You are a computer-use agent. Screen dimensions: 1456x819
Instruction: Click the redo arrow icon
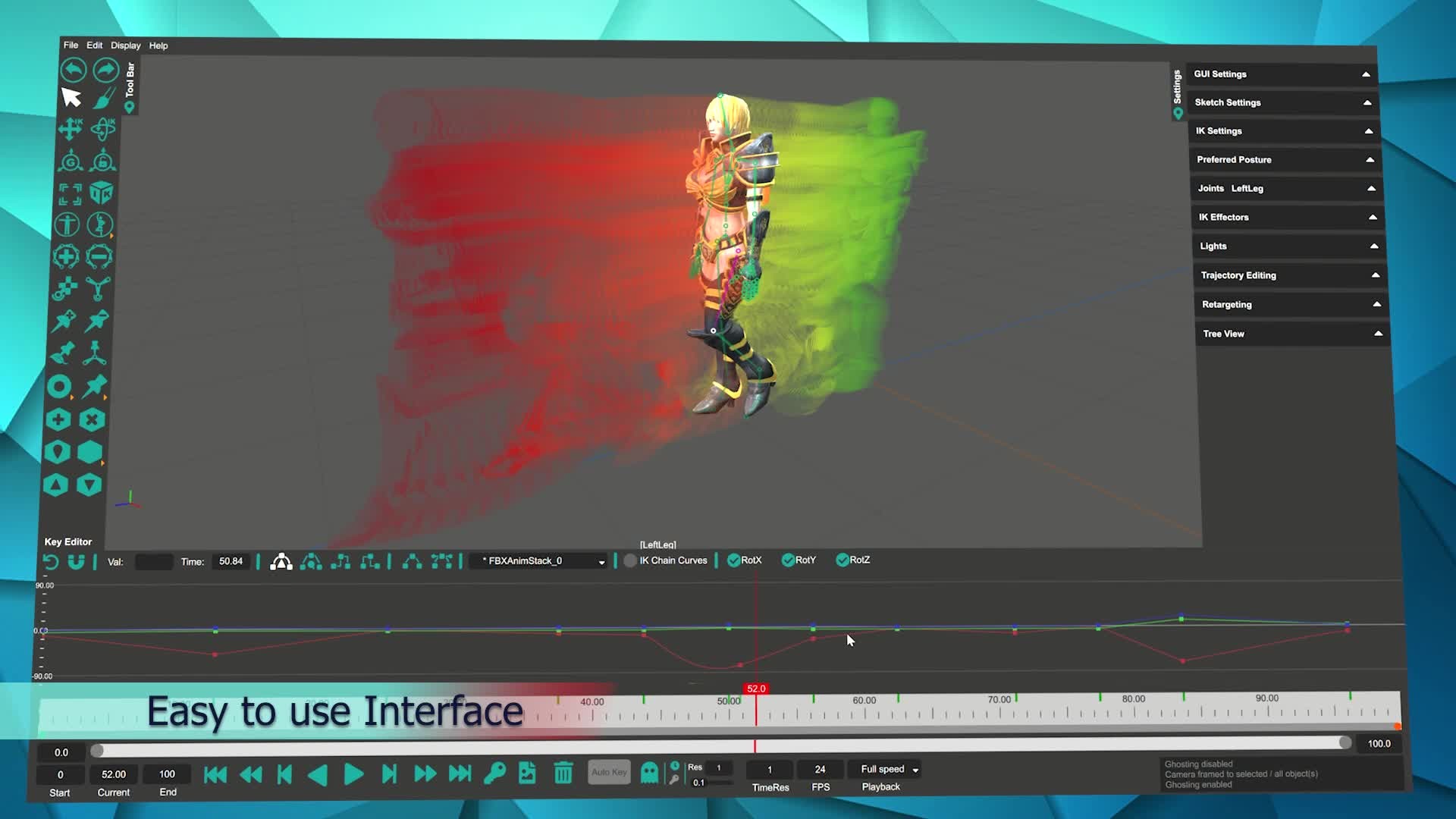tap(106, 70)
